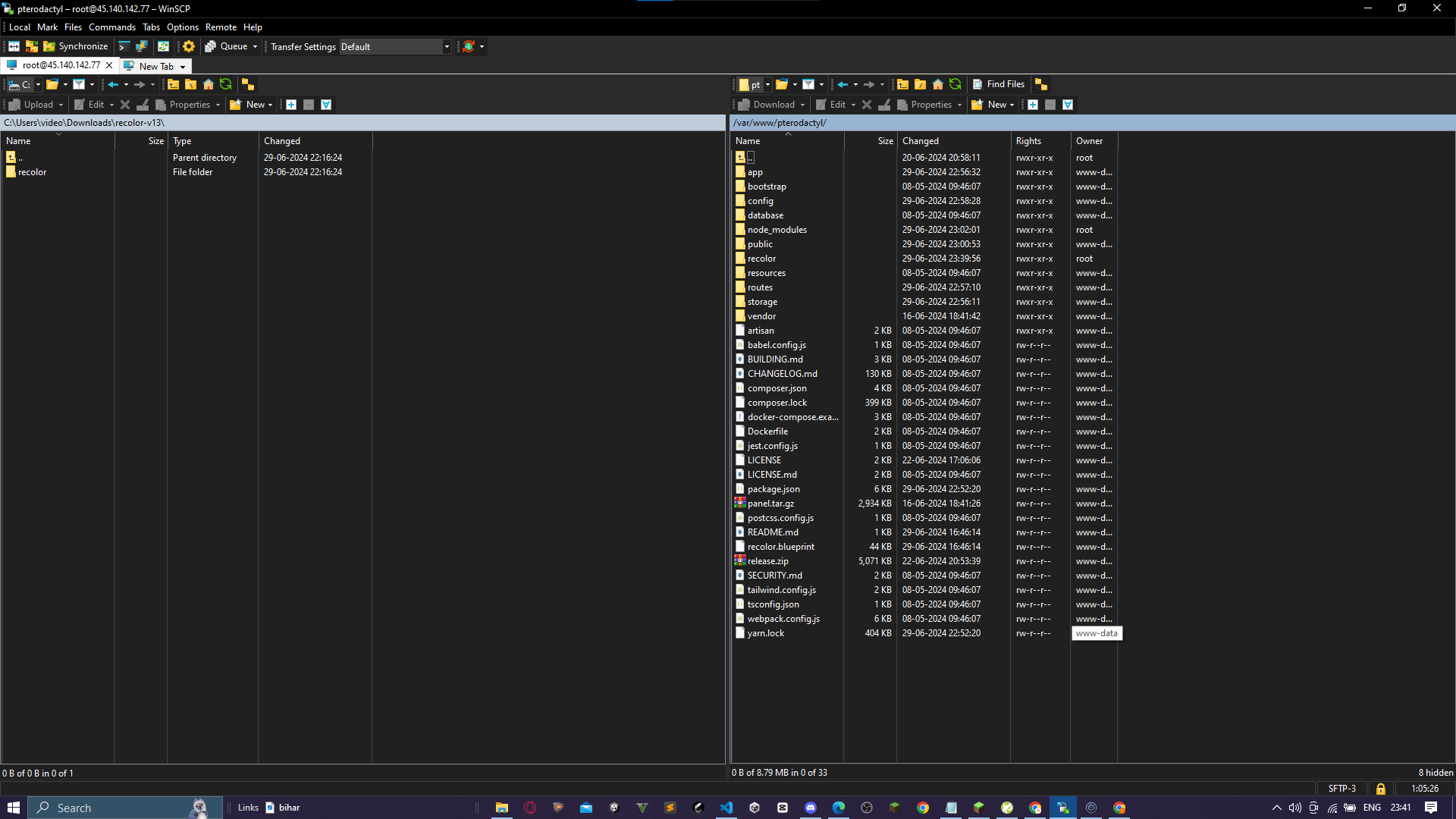
Task: Expand the Queue dropdown arrow
Action: point(255,46)
